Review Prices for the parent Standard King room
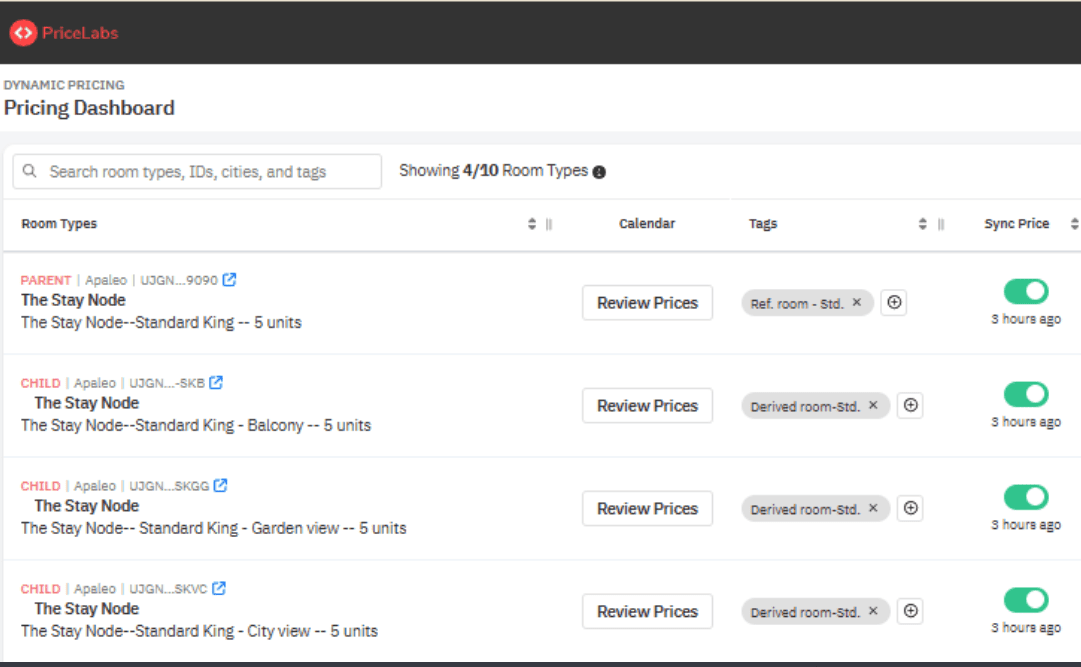The height and width of the screenshot is (667, 1081). pyautogui.click(x=647, y=302)
